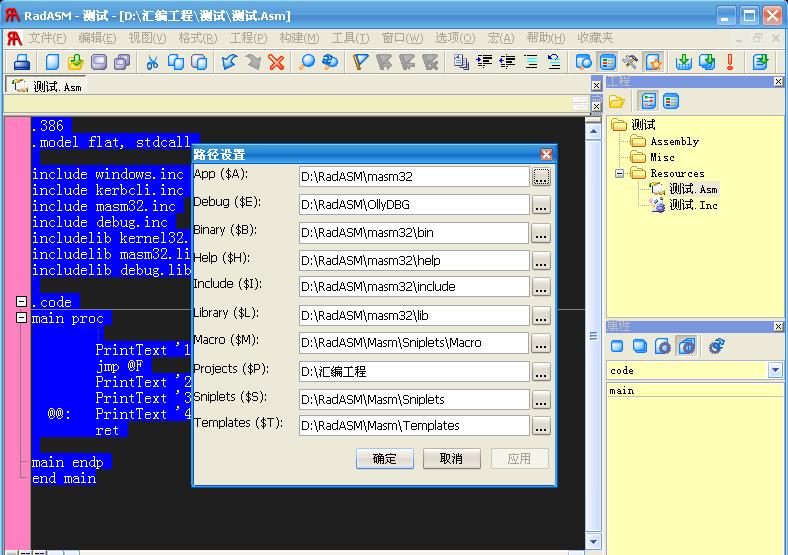Open the 编辑(E) menu
Viewport: 788px width, 555px height.
97,38
